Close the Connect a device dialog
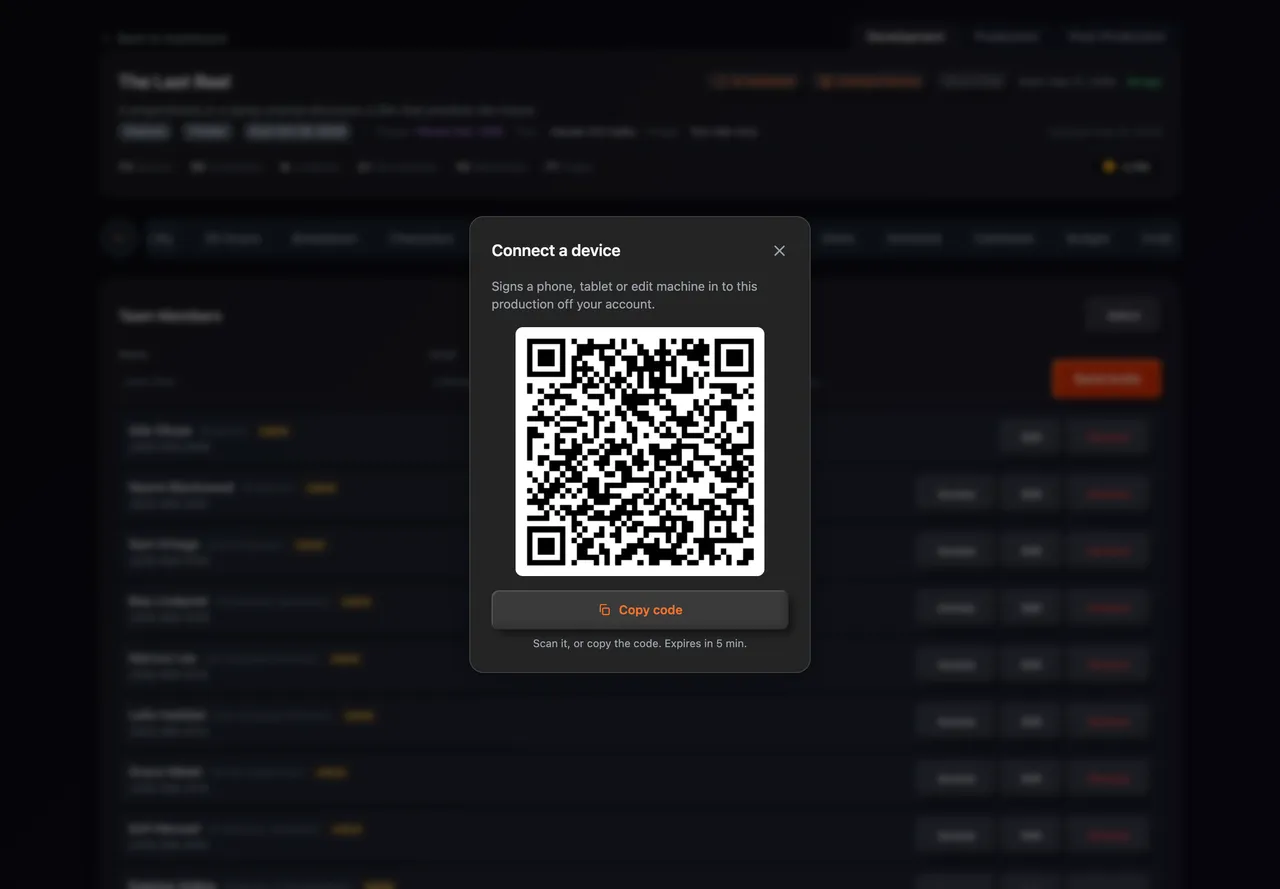This screenshot has width=1280, height=889. click(779, 251)
